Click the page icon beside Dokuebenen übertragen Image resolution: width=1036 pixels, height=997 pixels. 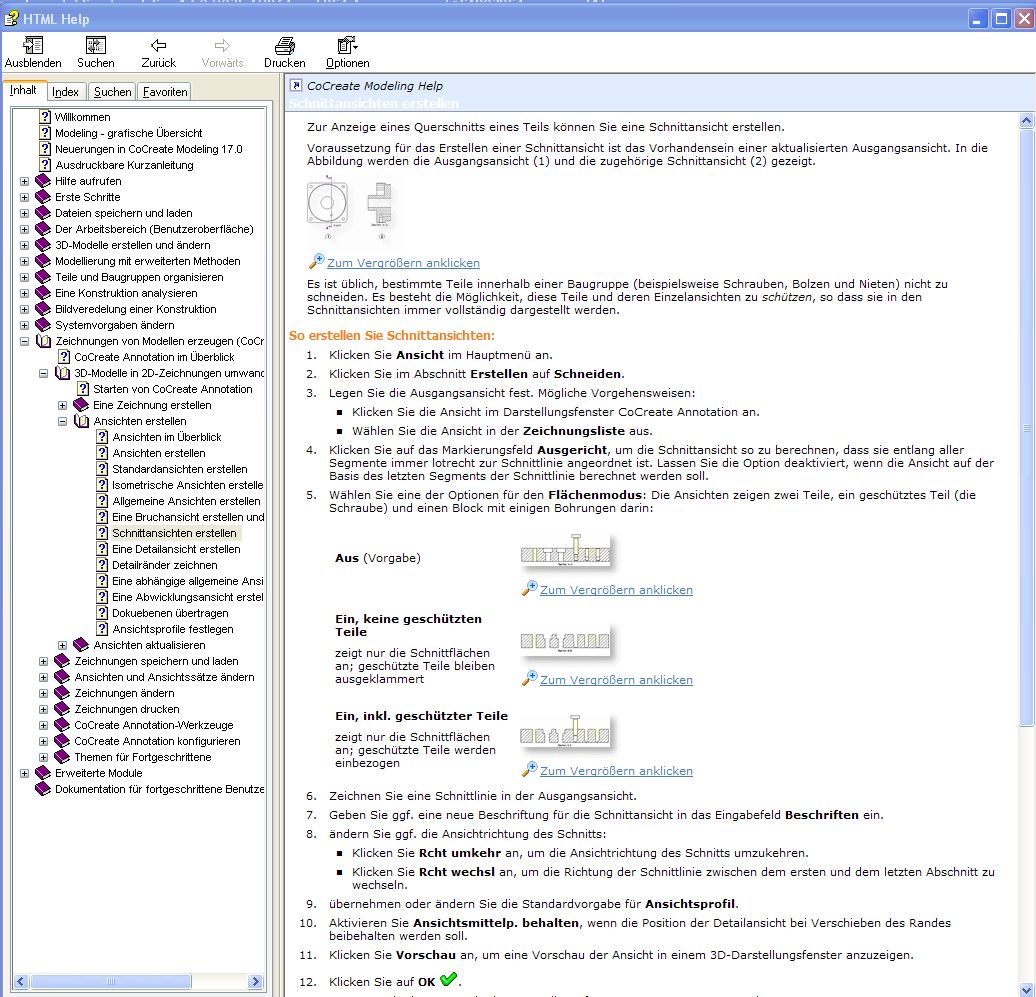(x=102, y=613)
